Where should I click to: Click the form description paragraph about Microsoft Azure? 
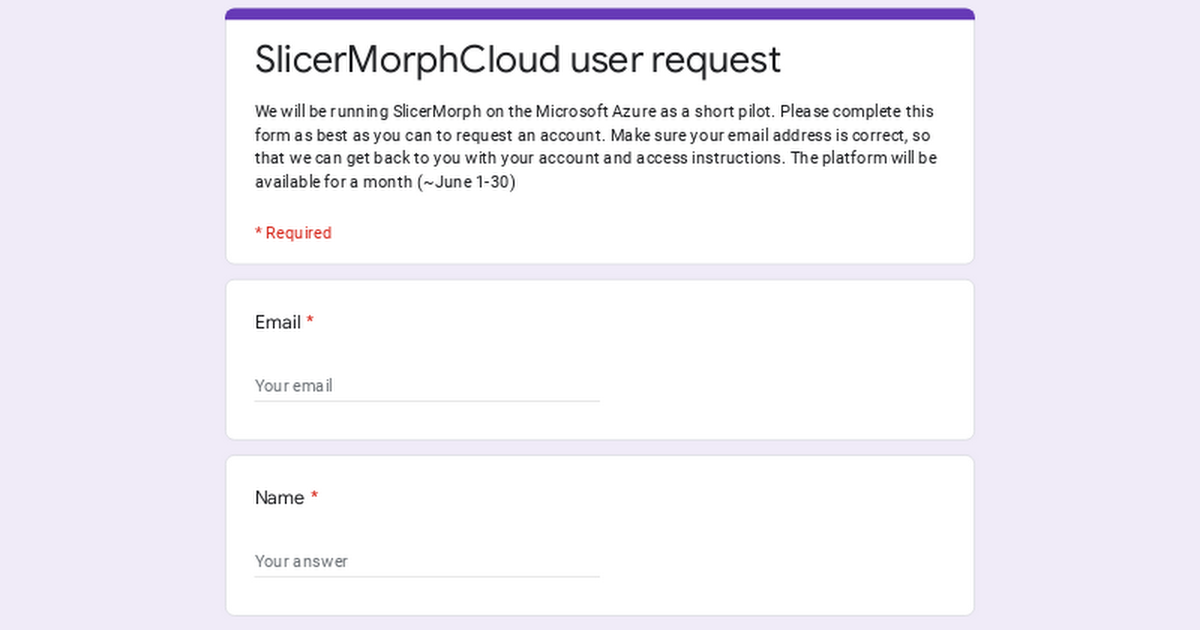(x=597, y=147)
